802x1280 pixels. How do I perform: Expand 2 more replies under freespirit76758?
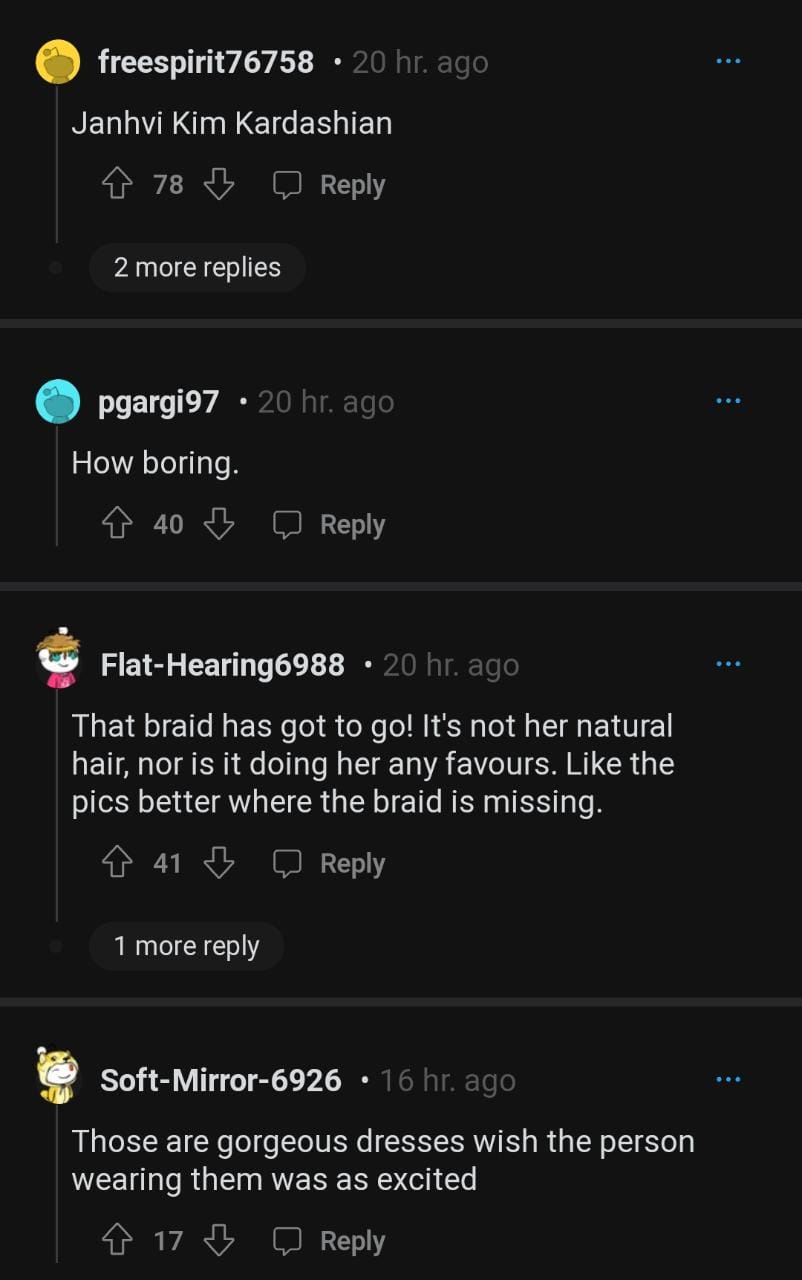(197, 267)
